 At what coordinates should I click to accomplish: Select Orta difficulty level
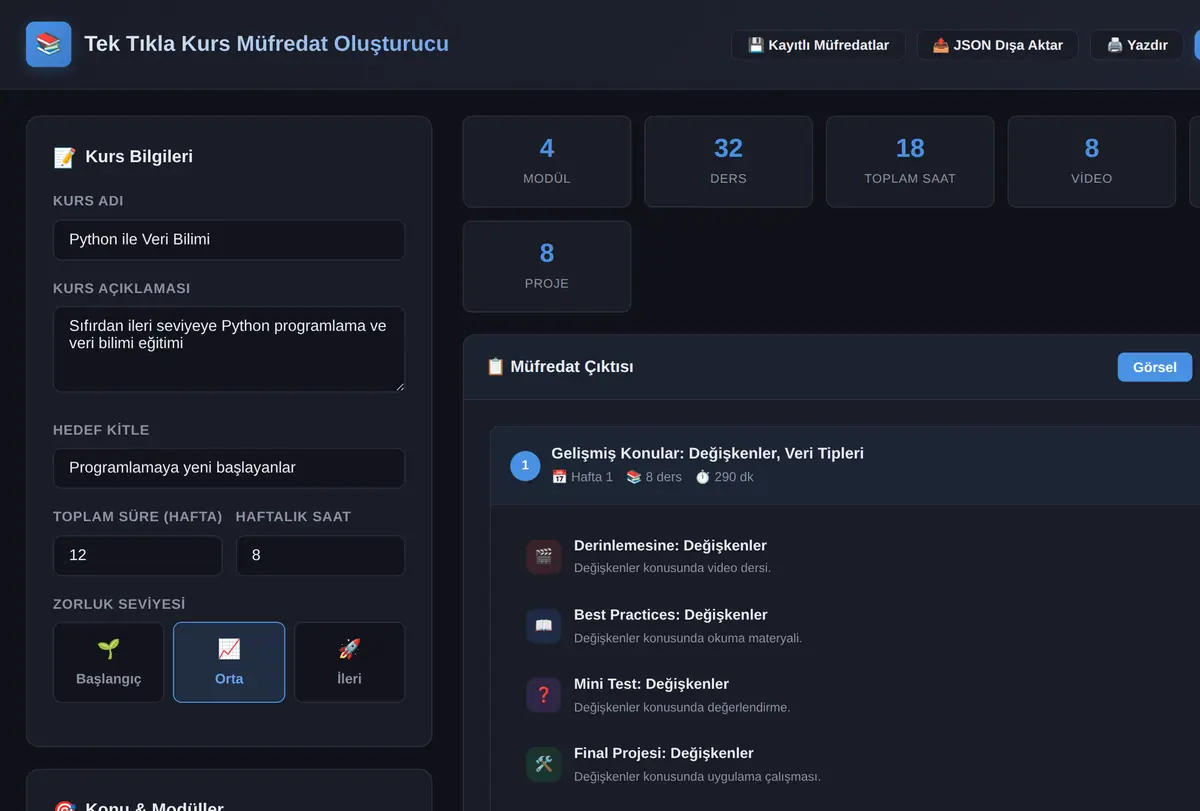pyautogui.click(x=229, y=662)
